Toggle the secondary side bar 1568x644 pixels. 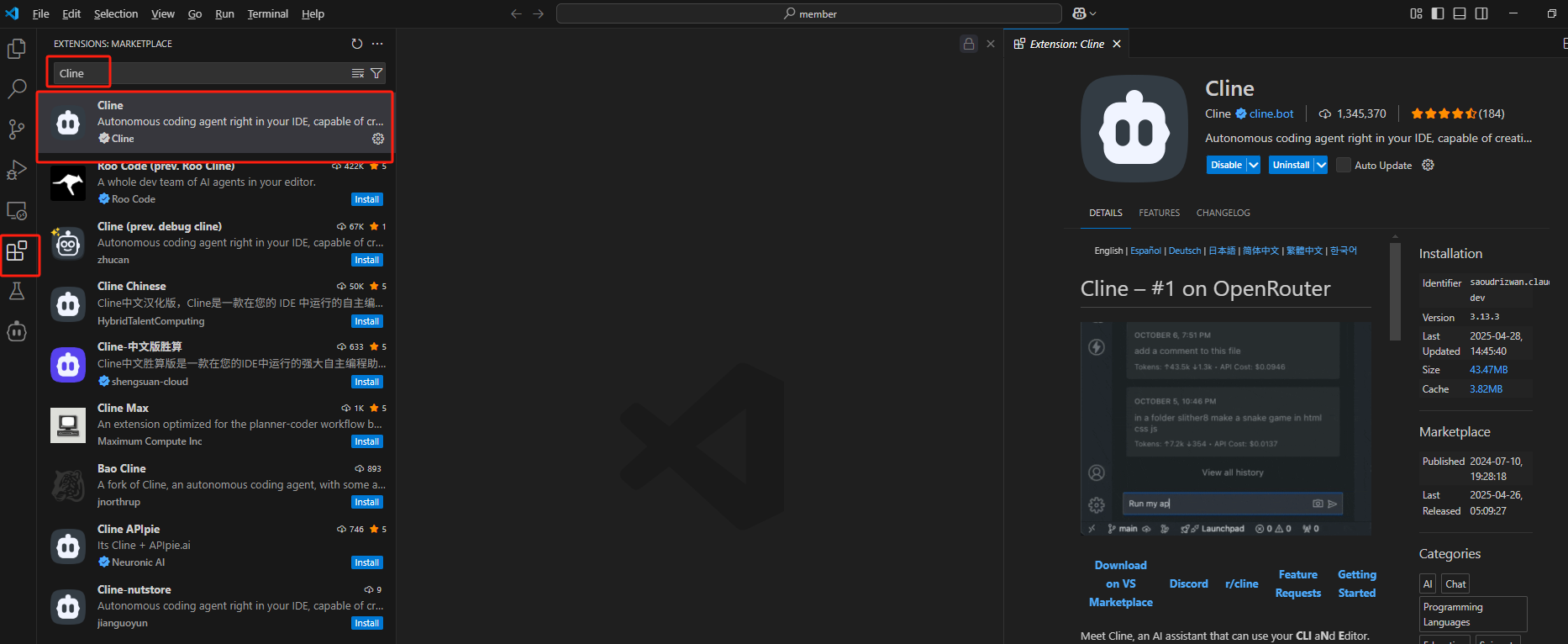point(1481,13)
